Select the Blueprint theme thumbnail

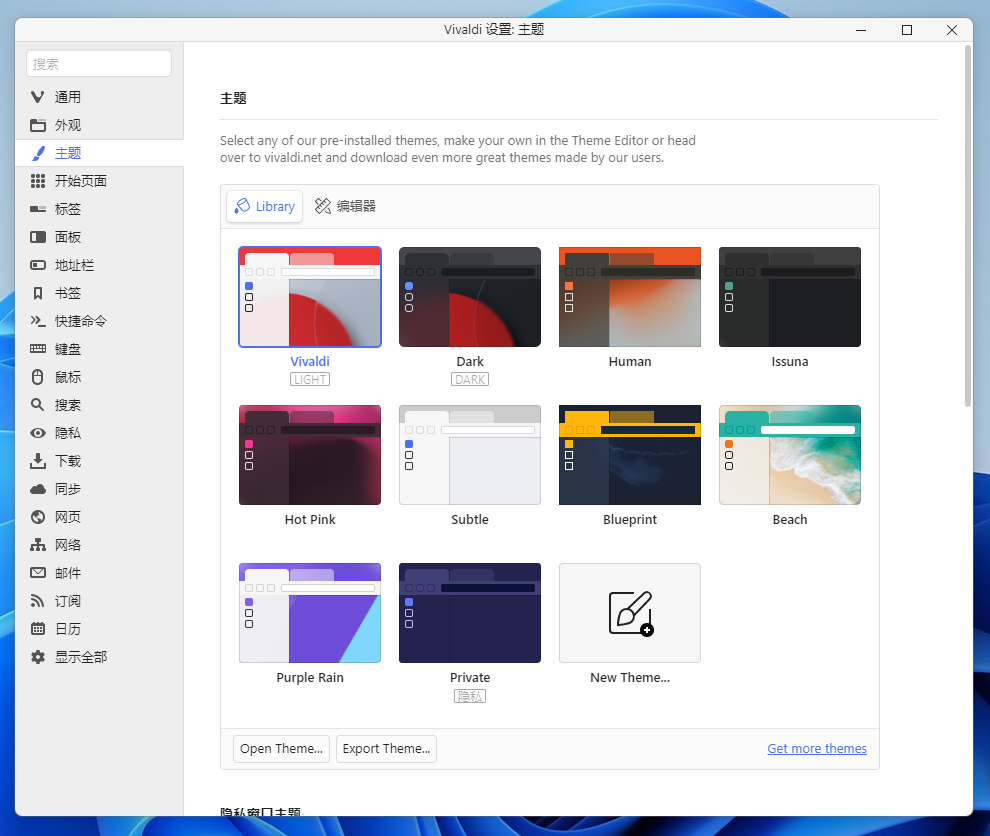pos(630,455)
